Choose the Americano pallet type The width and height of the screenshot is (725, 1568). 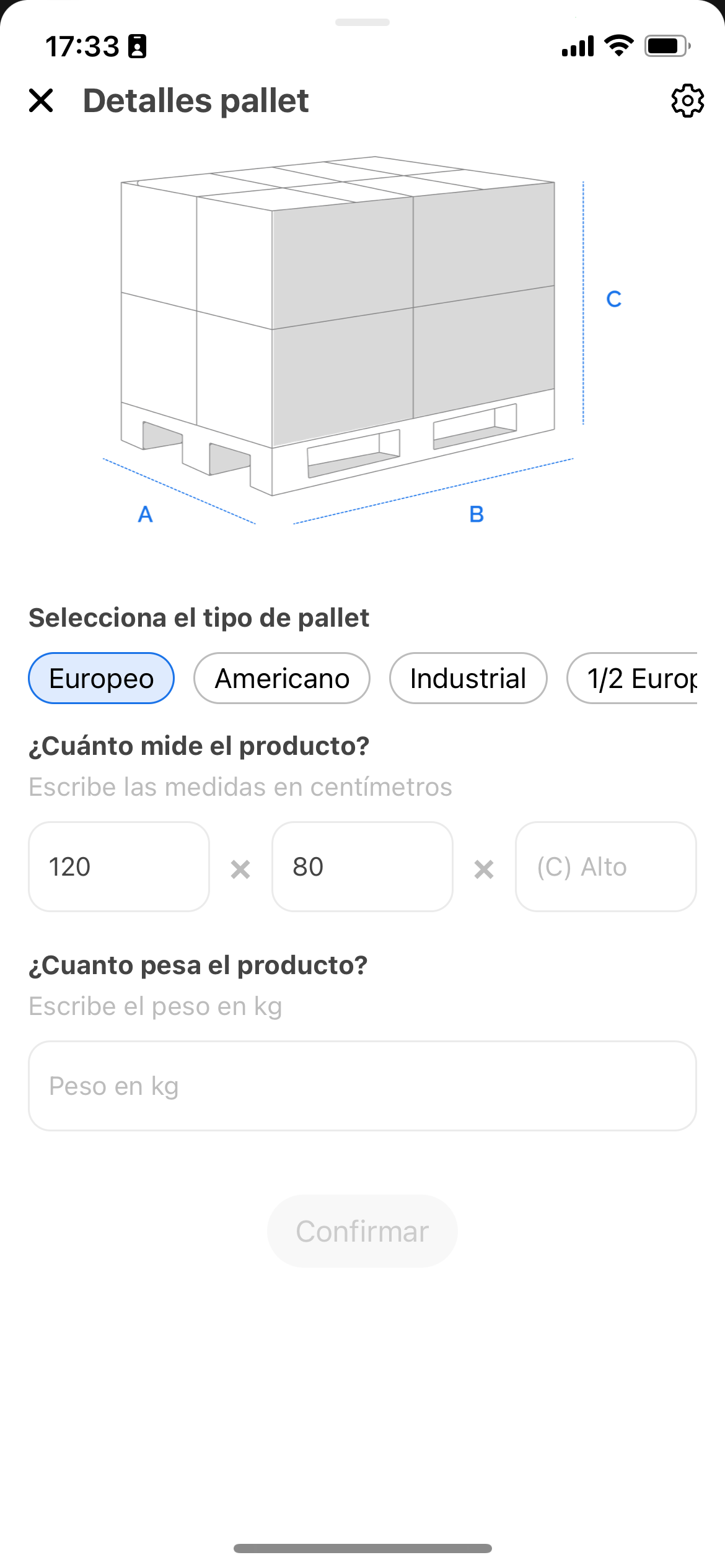(x=282, y=678)
